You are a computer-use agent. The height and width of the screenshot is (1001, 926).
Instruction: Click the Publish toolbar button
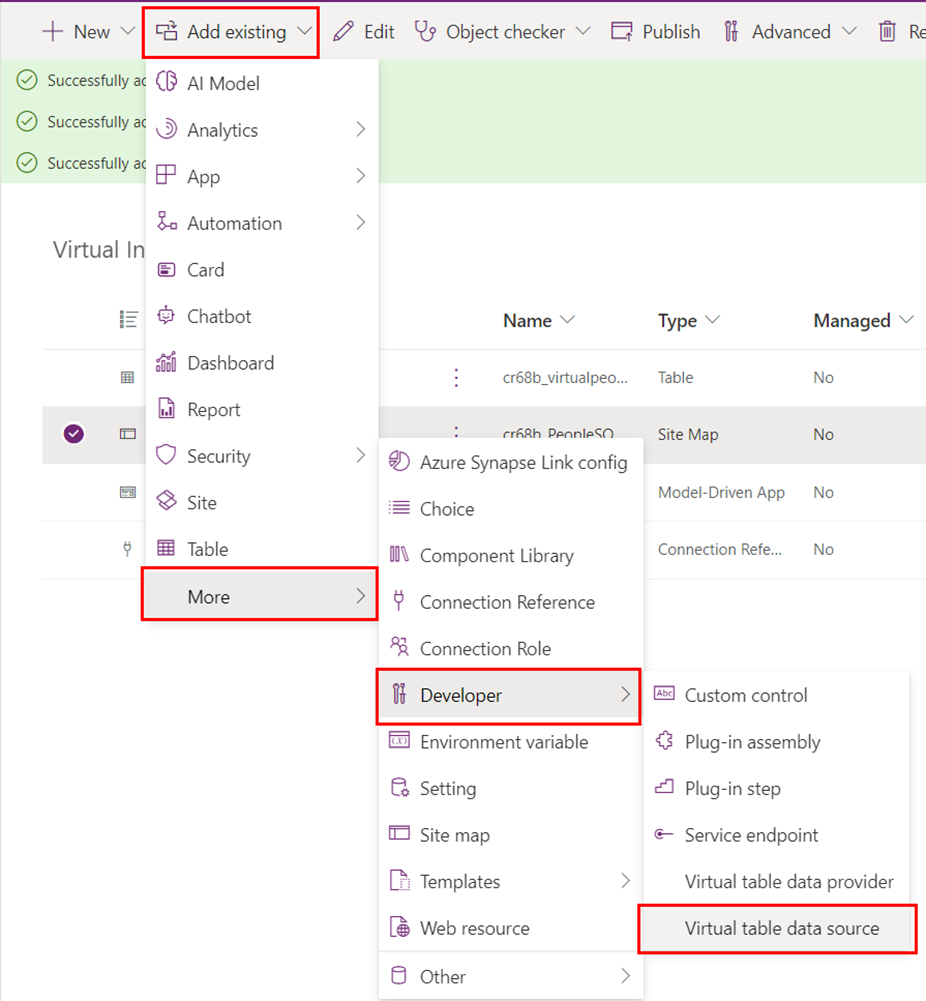point(656,32)
